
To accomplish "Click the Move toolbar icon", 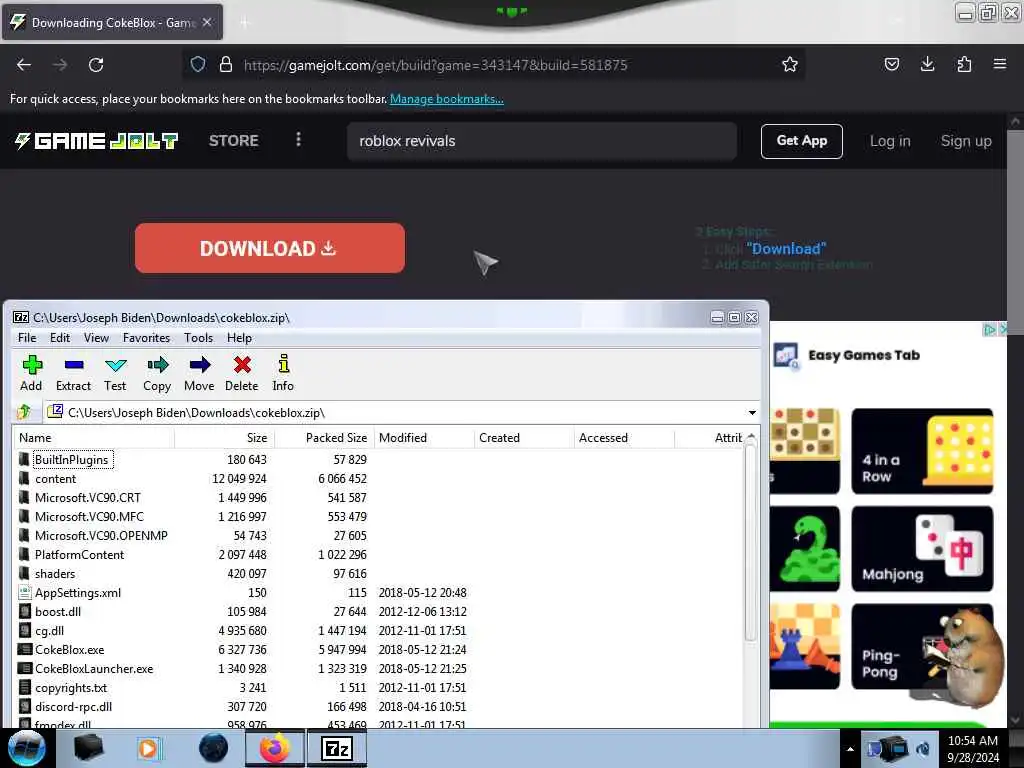I will pos(199,374).
